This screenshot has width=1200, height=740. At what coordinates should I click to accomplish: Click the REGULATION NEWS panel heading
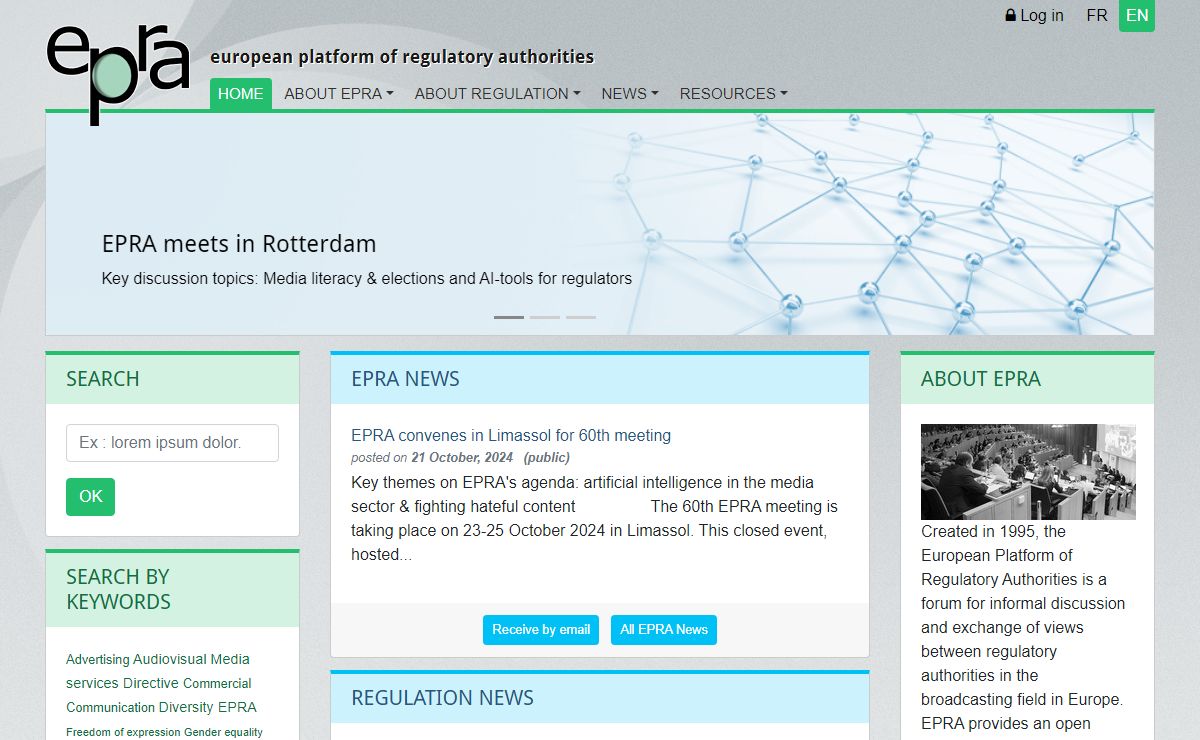point(442,698)
